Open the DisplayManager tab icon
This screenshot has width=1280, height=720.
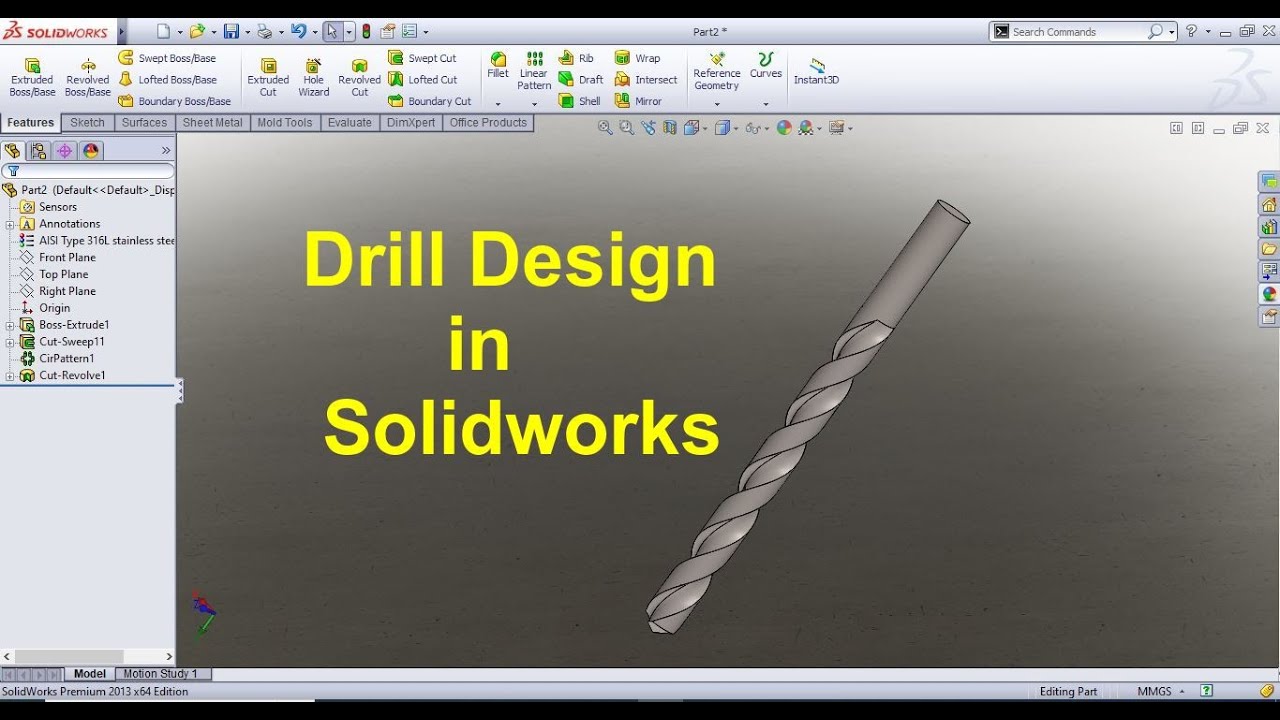click(91, 151)
